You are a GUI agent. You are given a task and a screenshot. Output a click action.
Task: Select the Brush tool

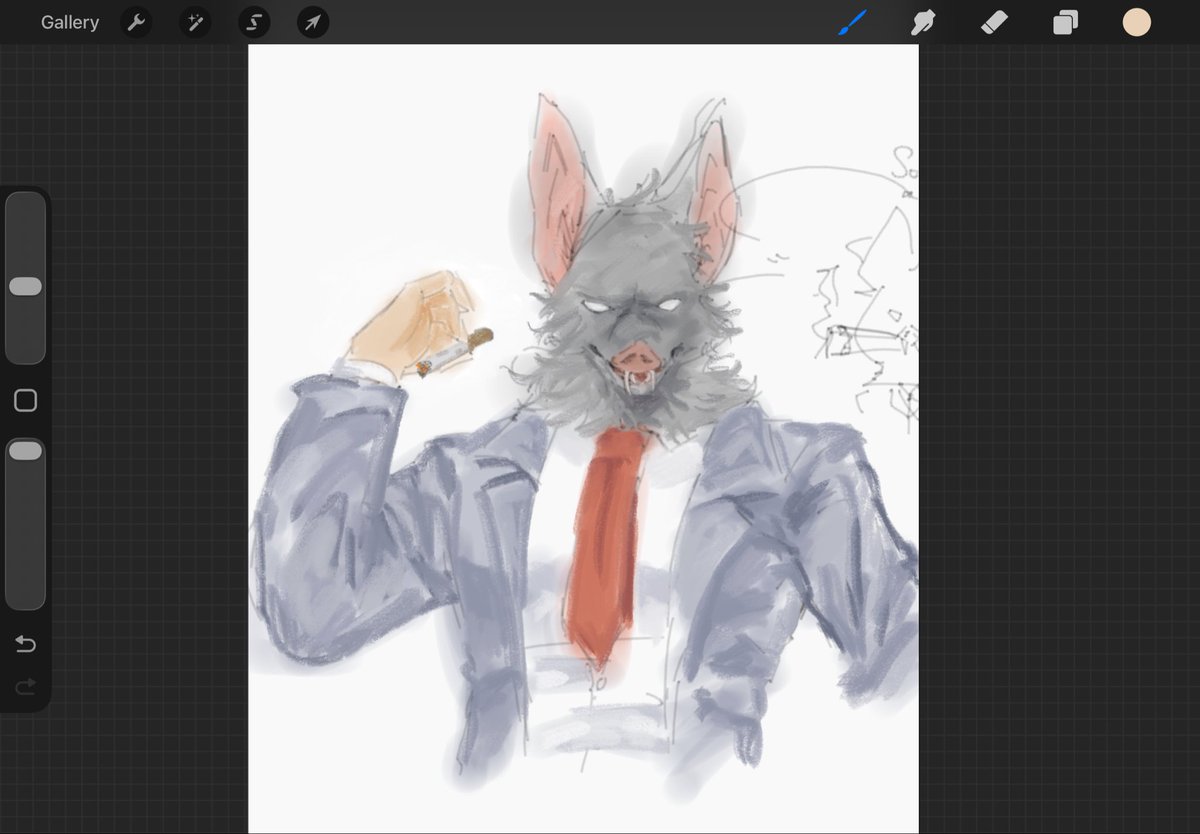852,22
